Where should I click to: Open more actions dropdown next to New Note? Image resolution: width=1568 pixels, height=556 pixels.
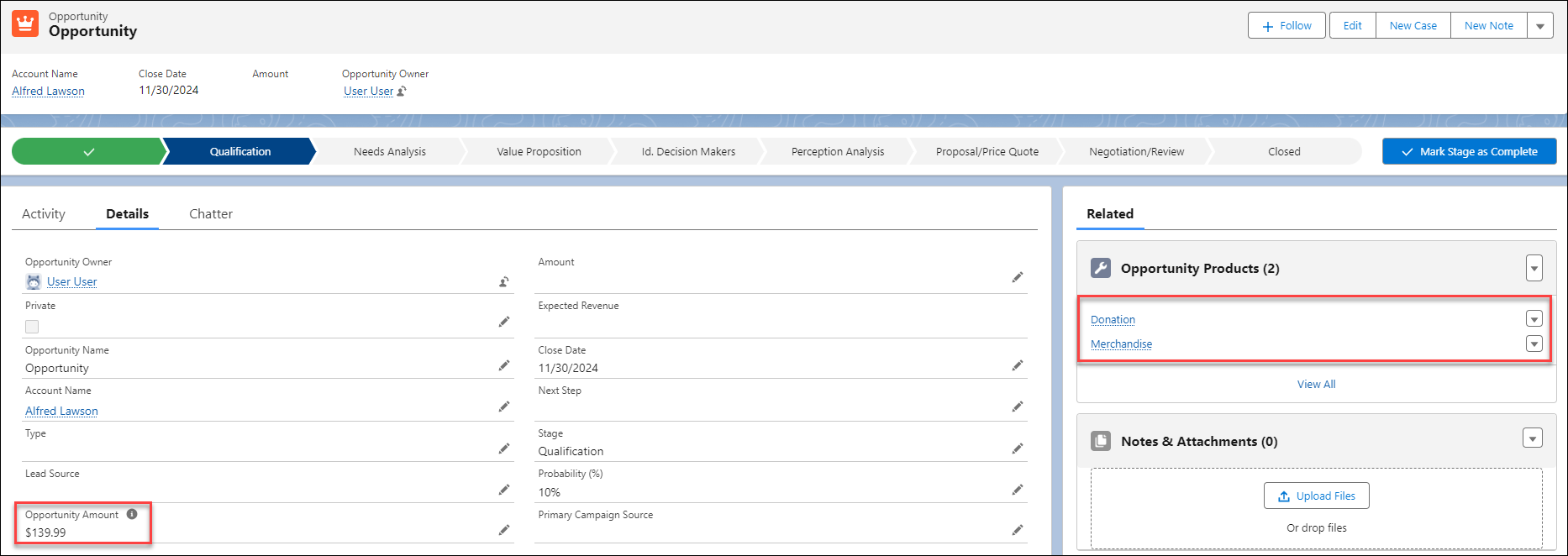pyautogui.click(x=1539, y=26)
